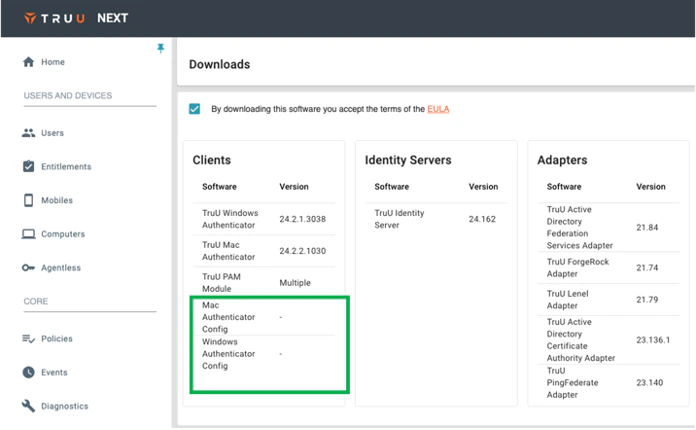Click the Policies checklist icon
696x430 pixels.
coord(28,339)
